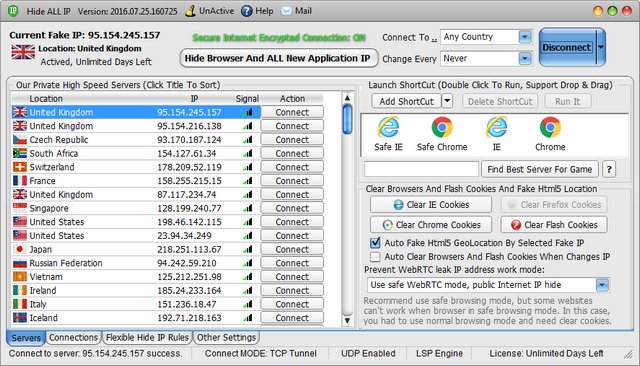Select the plain IE shortcut icon
Image resolution: width=640 pixels, height=366 pixels.
[496, 127]
